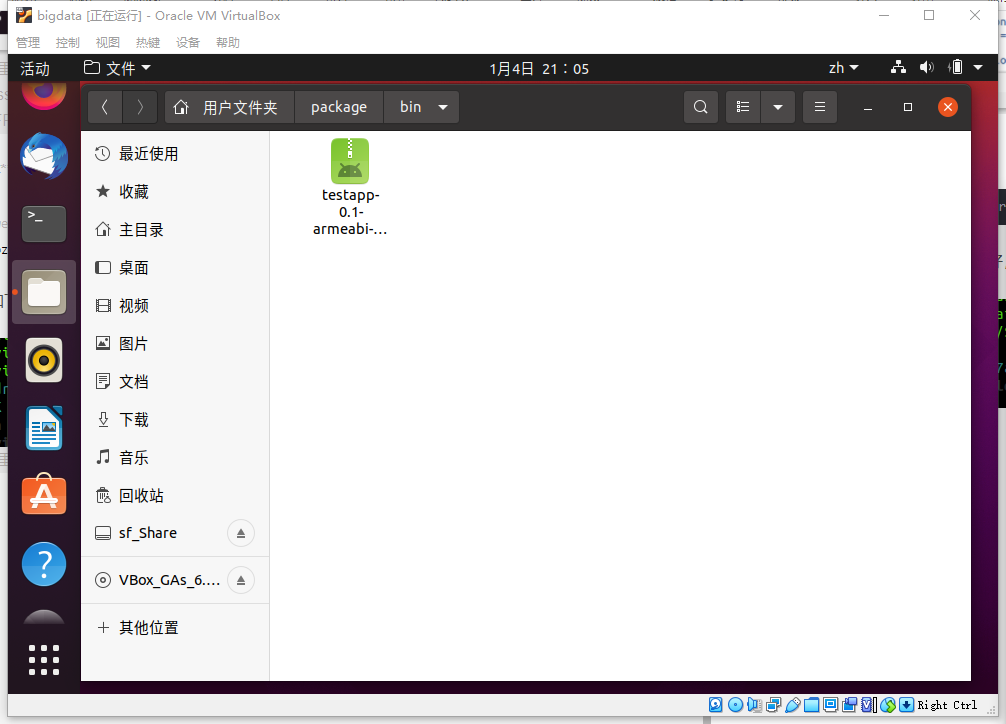This screenshot has width=1006, height=724.
Task: Open the view options dropdown arrow
Action: pyautogui.click(x=778, y=107)
